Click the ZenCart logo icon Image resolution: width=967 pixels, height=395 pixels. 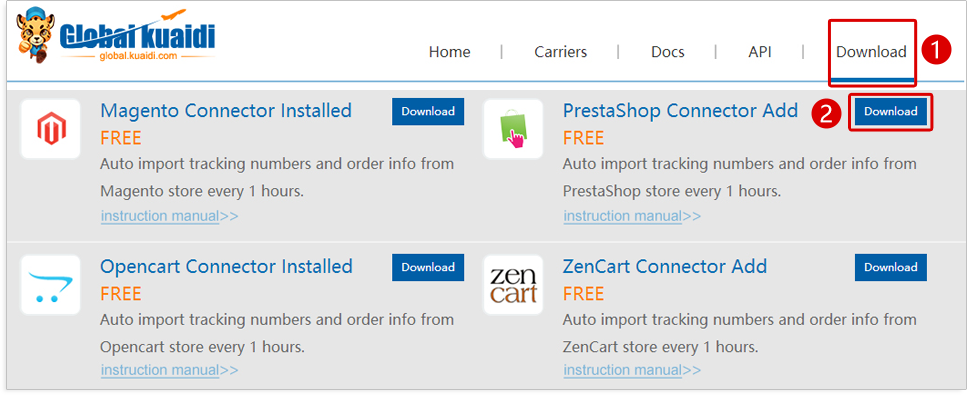click(x=513, y=285)
